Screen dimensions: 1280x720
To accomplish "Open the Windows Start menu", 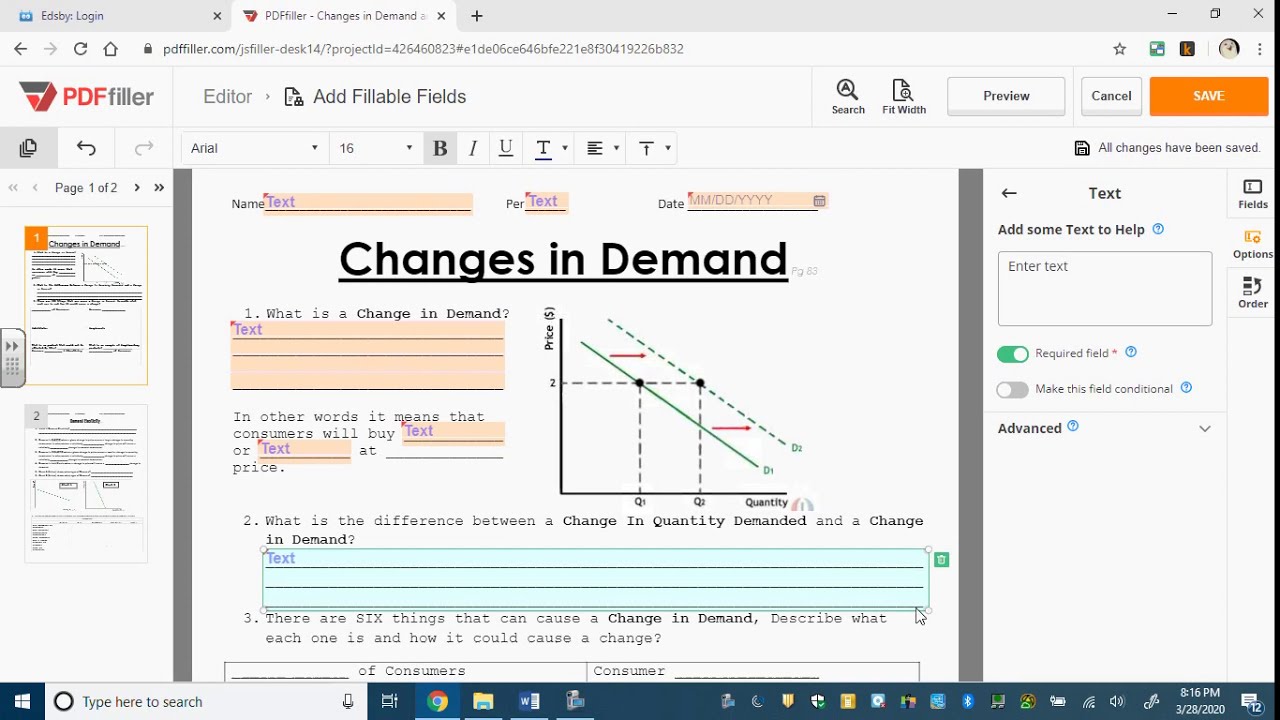I will coord(22,701).
